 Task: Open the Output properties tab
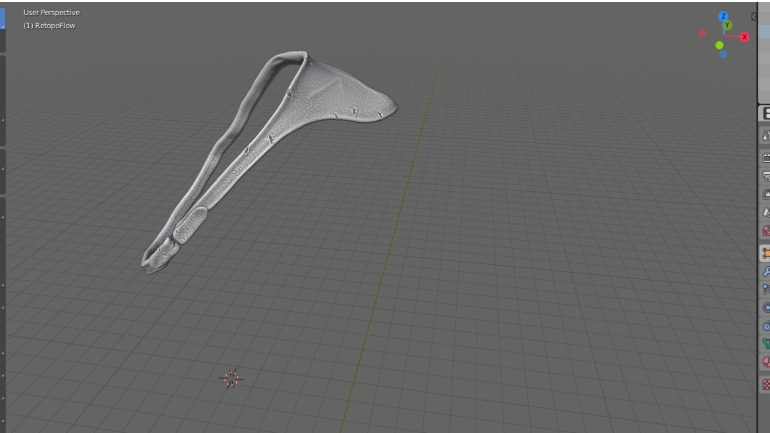tap(765, 176)
